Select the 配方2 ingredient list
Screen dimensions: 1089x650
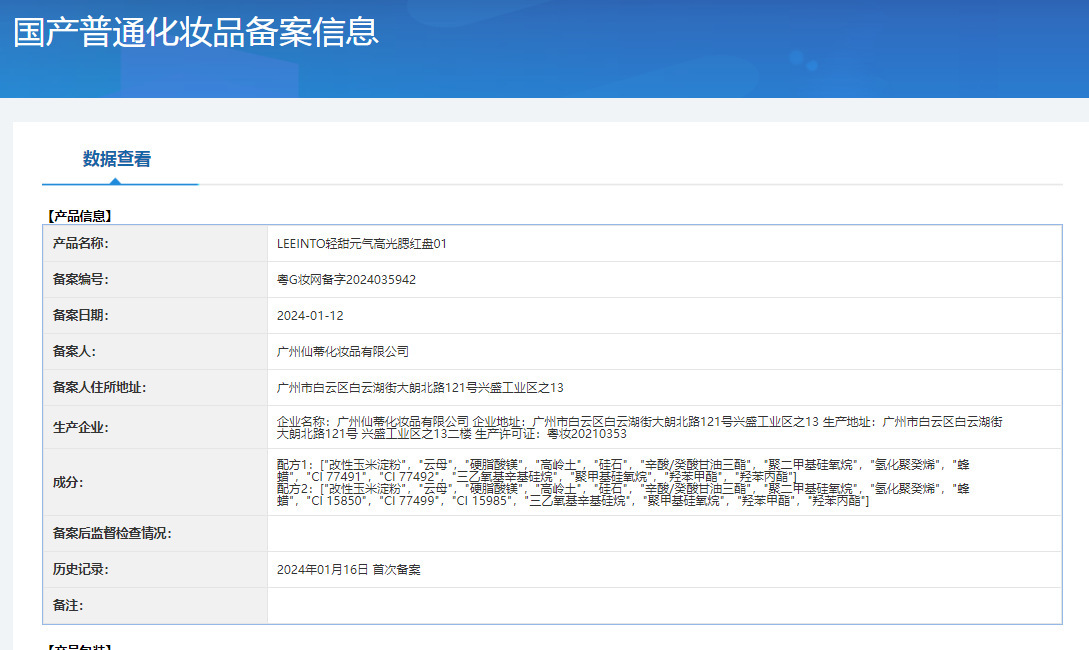(623, 494)
